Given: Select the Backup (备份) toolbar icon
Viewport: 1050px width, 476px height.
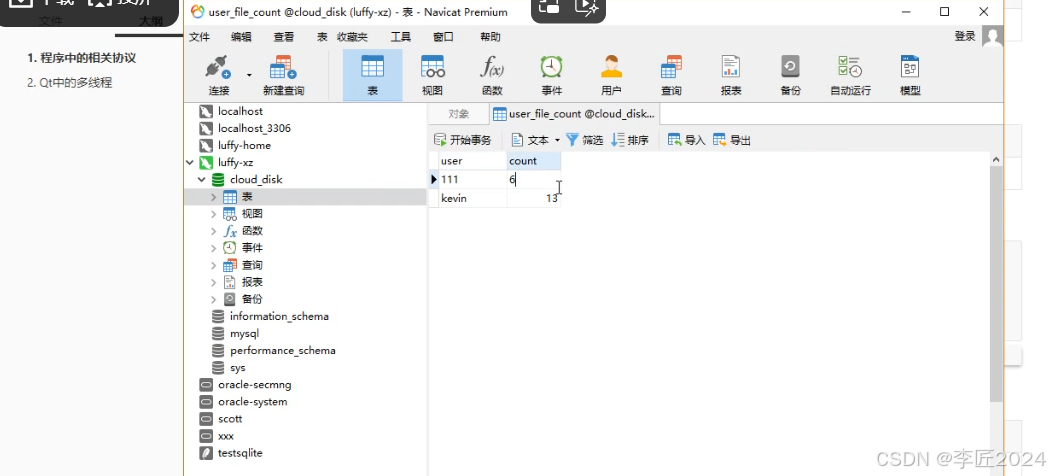Looking at the screenshot, I should (x=790, y=75).
